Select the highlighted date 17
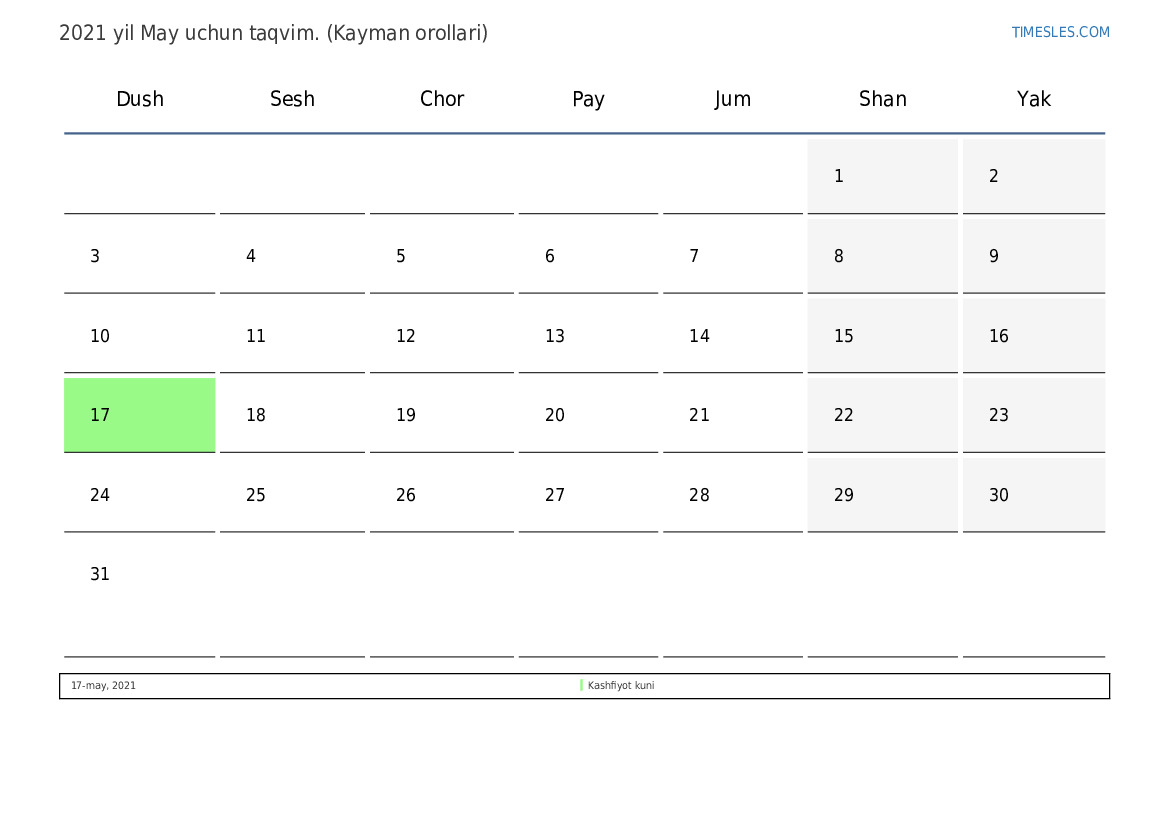The width and height of the screenshot is (1169, 827). point(139,415)
